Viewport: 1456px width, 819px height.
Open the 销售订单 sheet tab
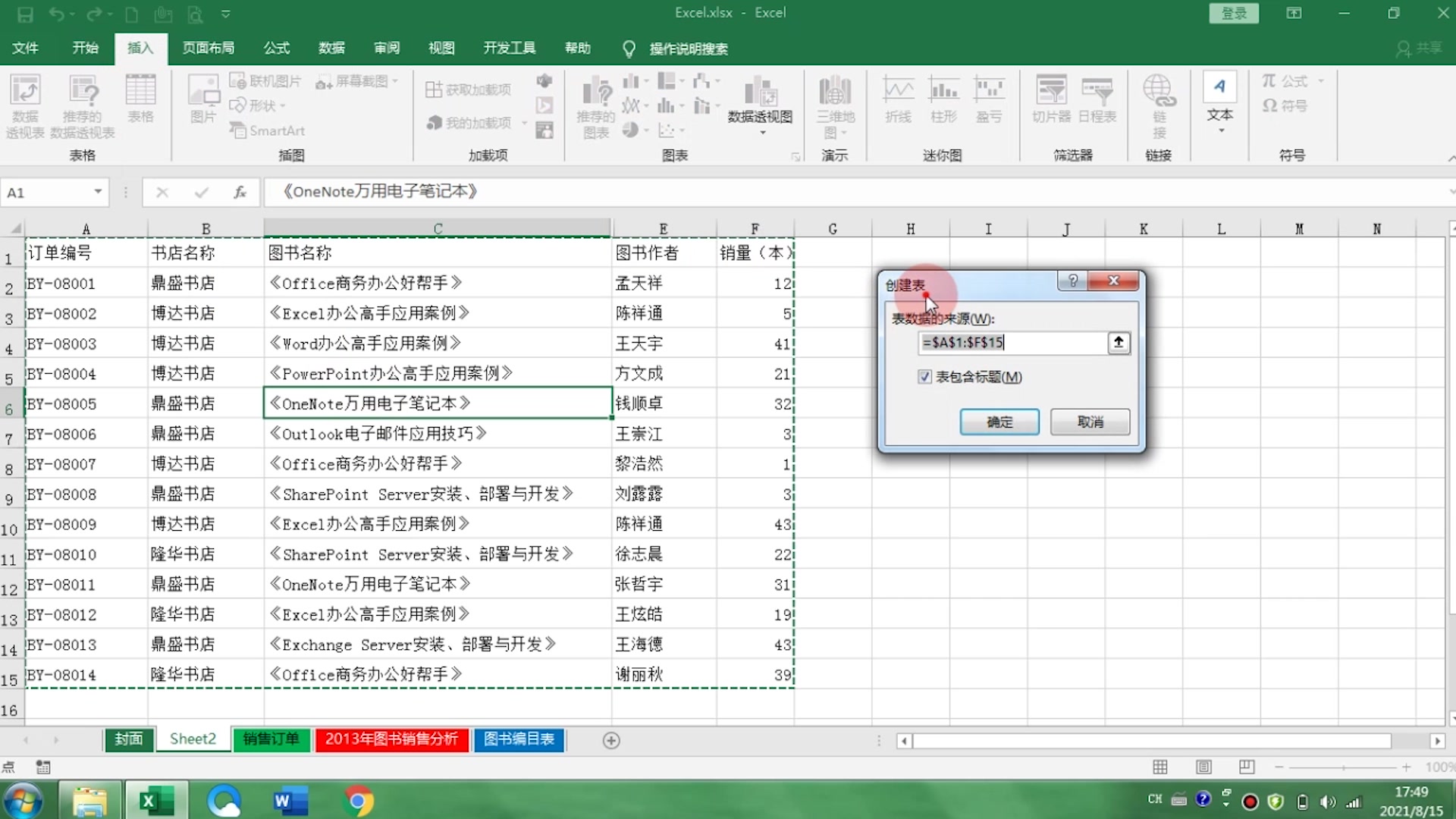[x=271, y=739]
